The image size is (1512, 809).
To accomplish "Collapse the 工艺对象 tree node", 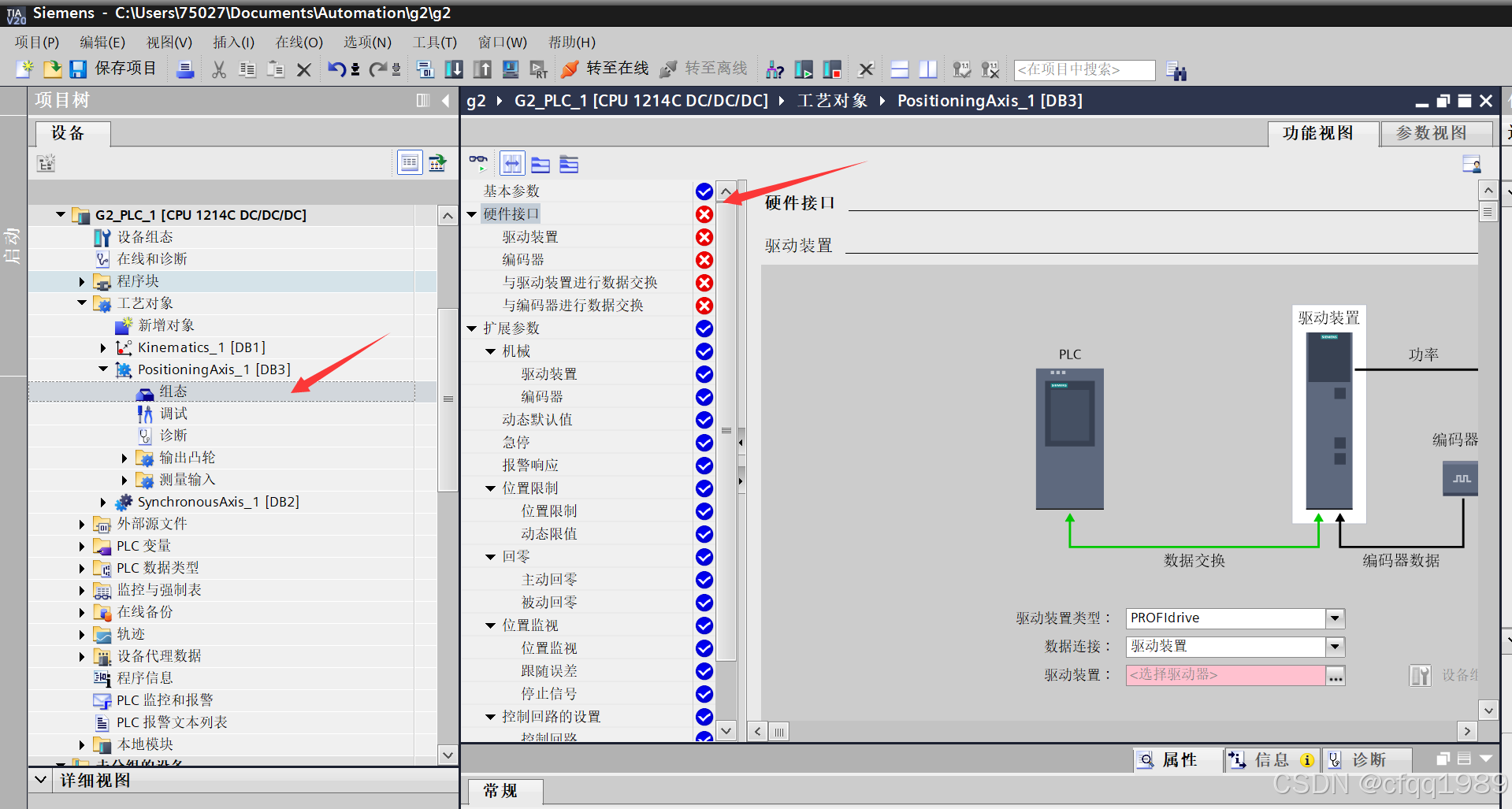I will tap(82, 303).
